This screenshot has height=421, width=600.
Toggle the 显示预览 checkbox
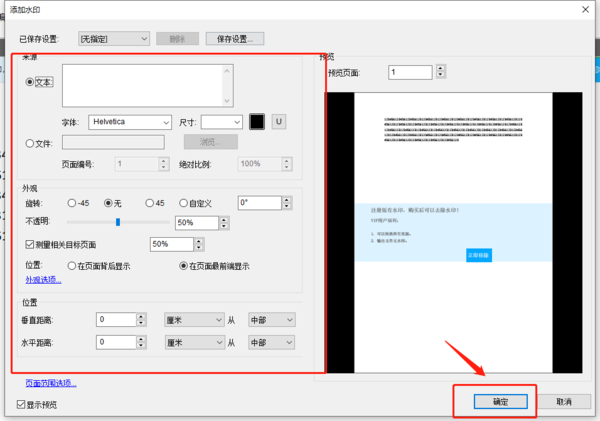tap(22, 404)
